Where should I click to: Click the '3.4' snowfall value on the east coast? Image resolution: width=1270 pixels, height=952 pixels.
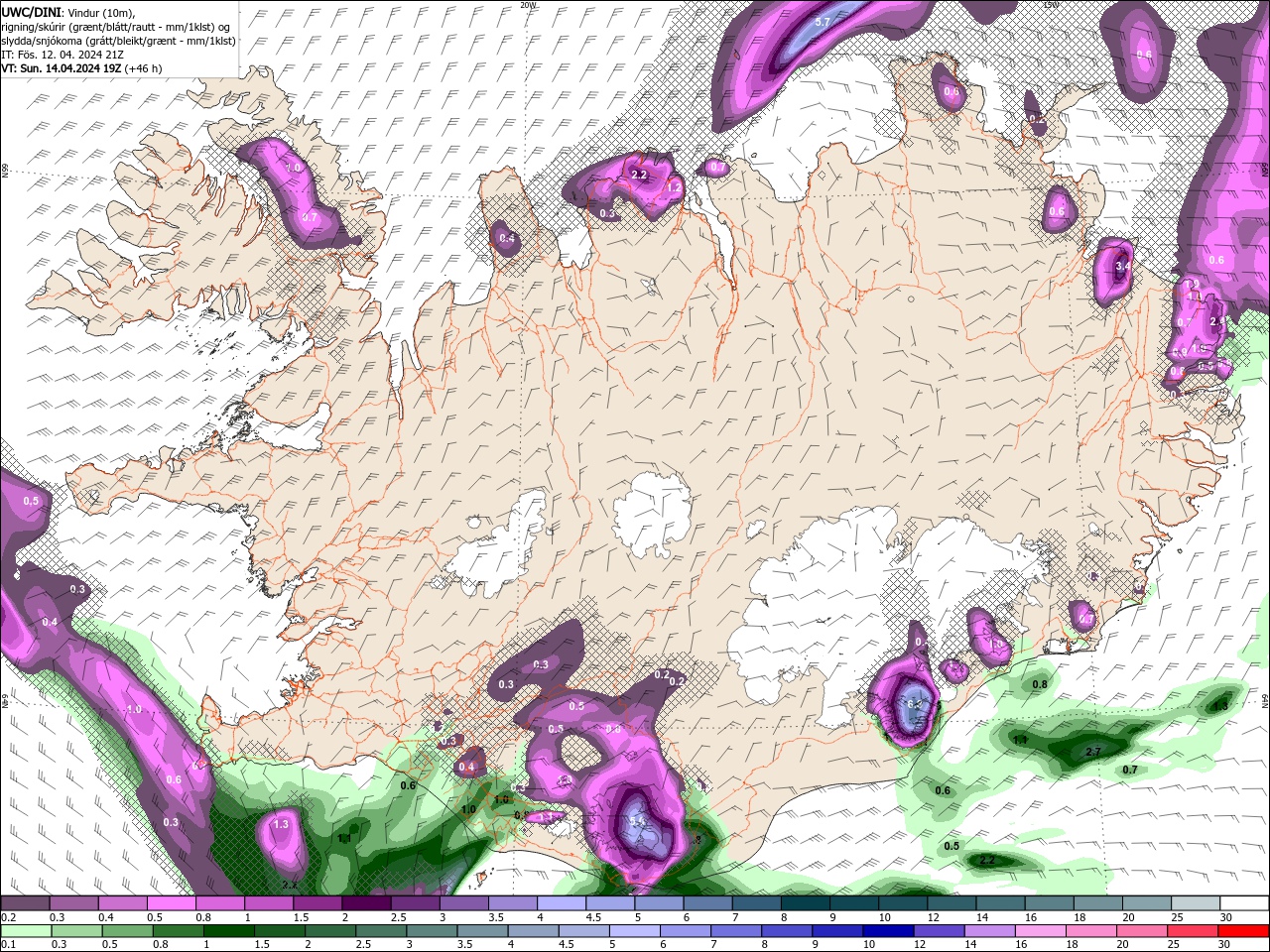[1122, 267]
